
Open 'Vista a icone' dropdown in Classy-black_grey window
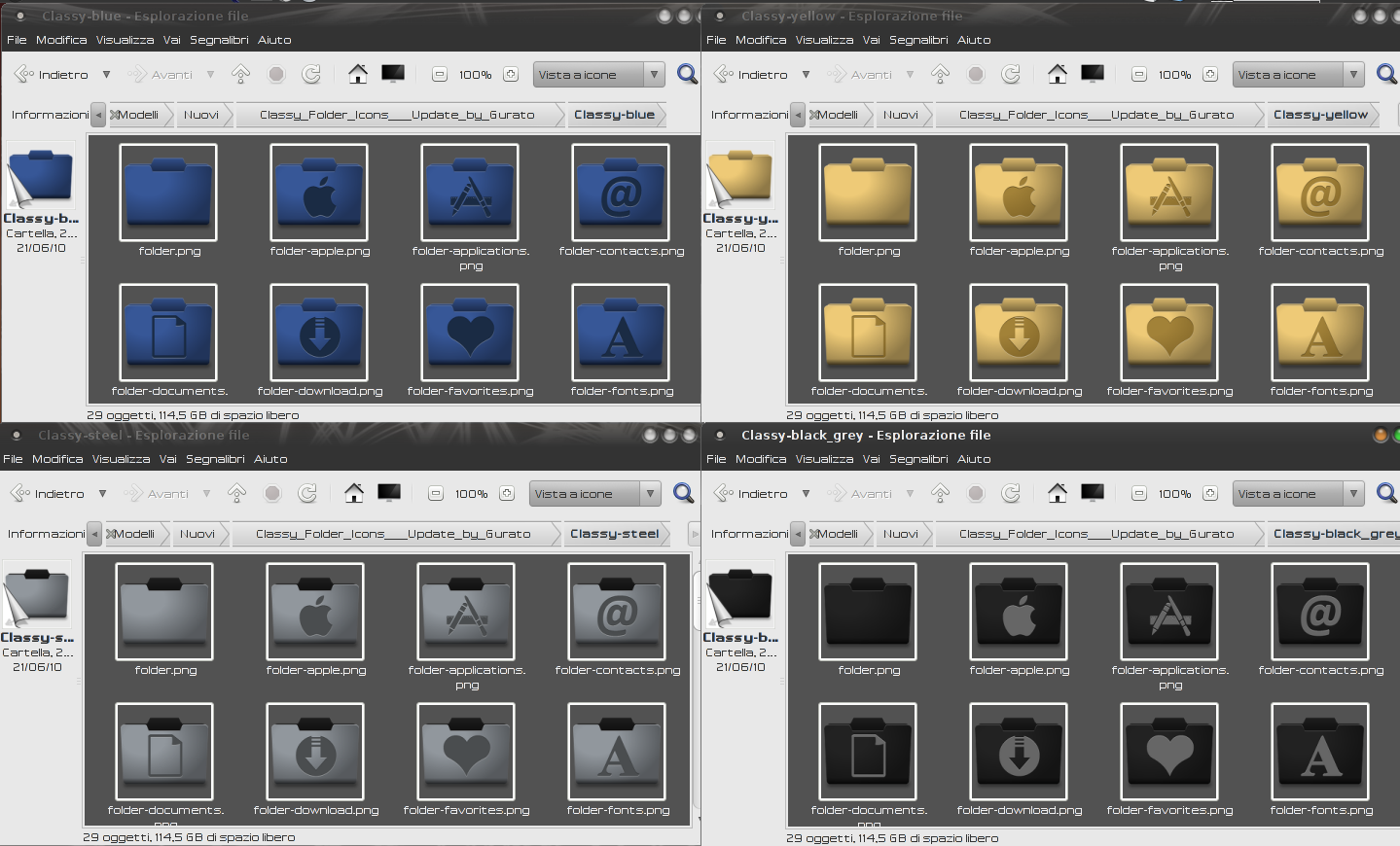pyautogui.click(x=1298, y=494)
